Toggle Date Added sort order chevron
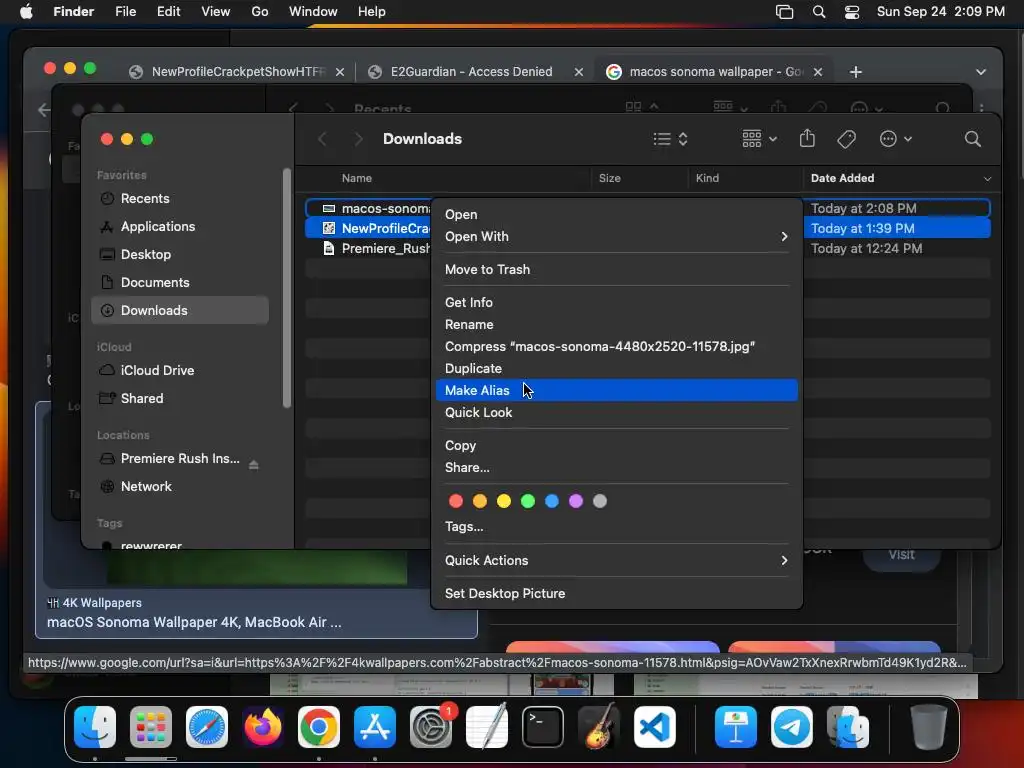The width and height of the screenshot is (1024, 768). click(x=987, y=178)
